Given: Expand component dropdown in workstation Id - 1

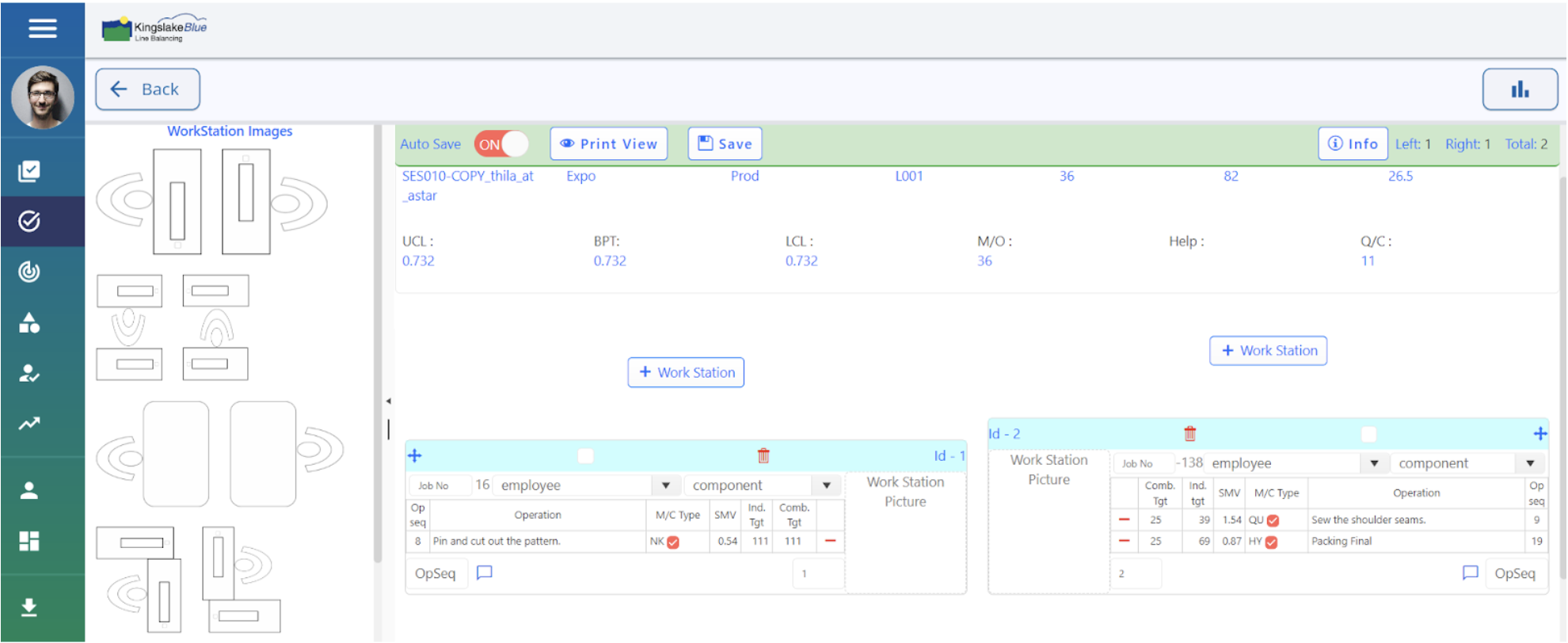Looking at the screenshot, I should point(826,485).
